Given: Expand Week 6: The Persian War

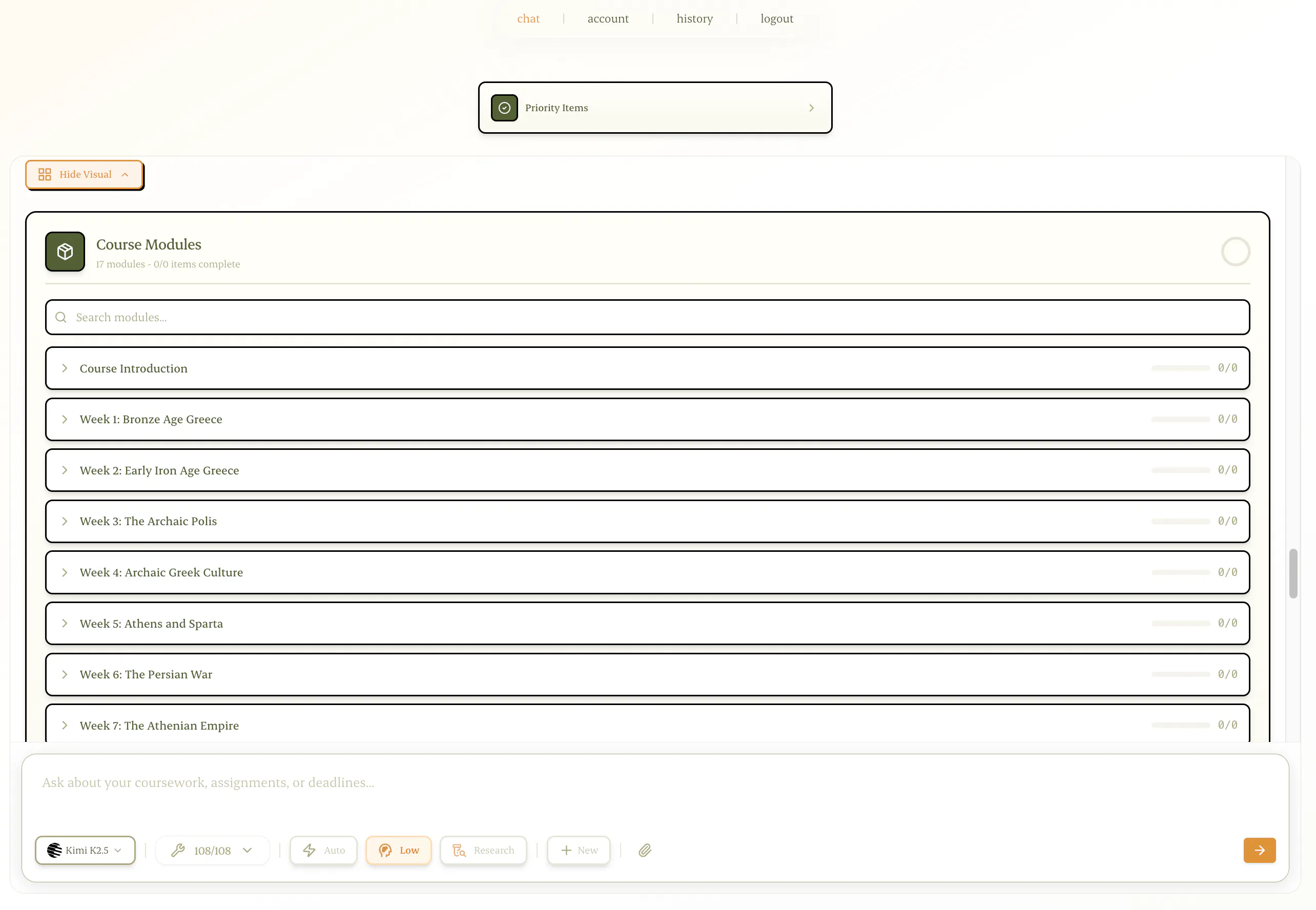Looking at the screenshot, I should (648, 674).
